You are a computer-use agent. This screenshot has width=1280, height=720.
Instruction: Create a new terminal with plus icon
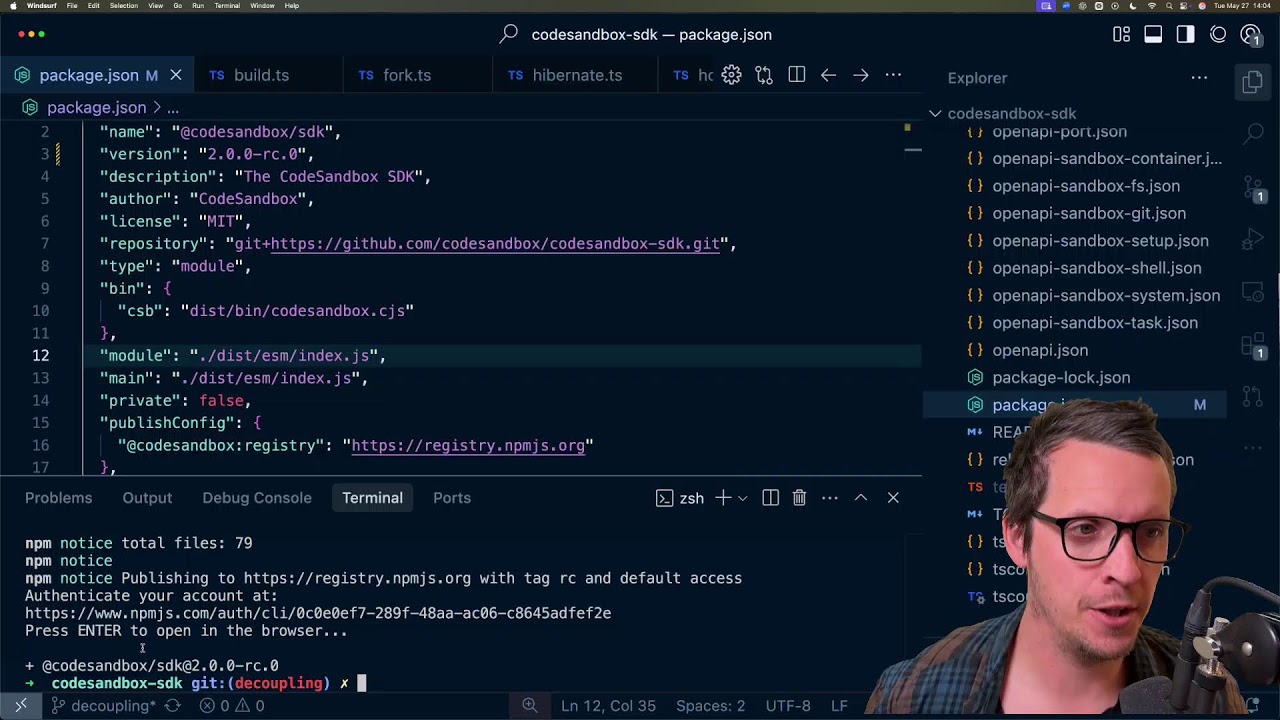[x=722, y=498]
